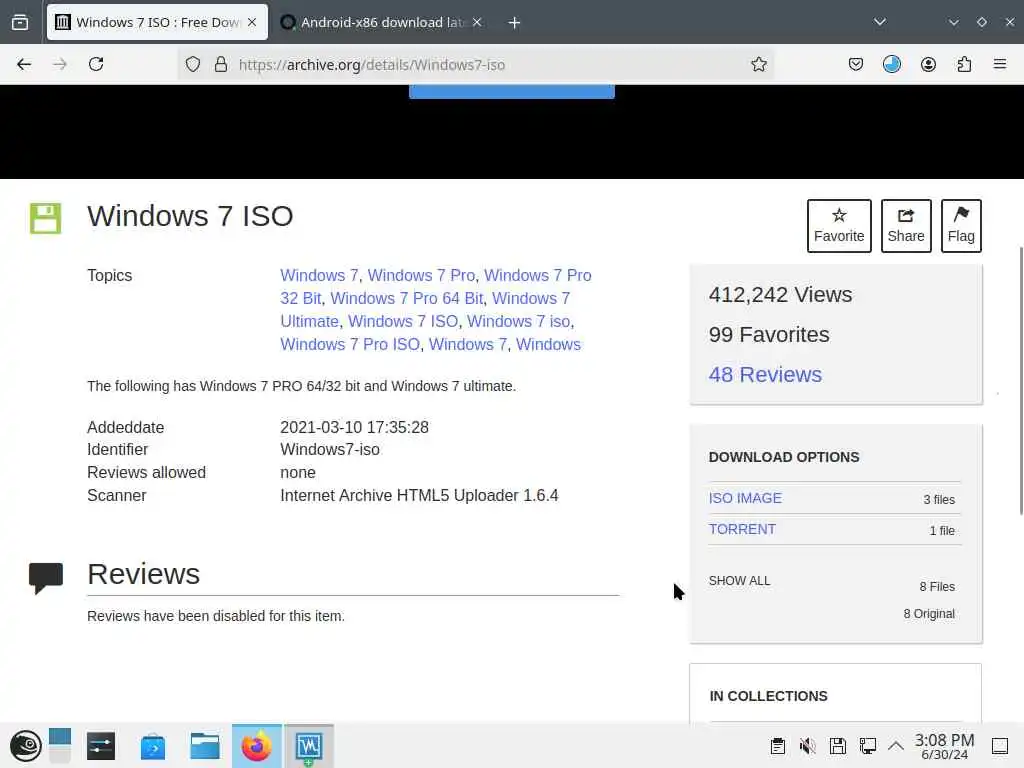Open the removable devices tray icon
The image size is (1024, 768).
point(838,746)
